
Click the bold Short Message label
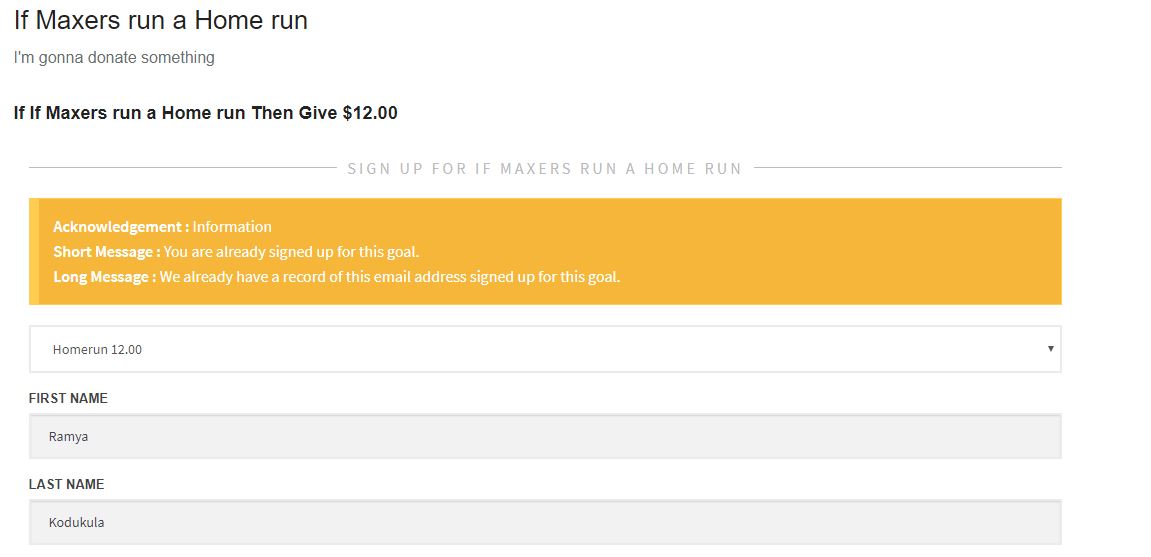[107, 252]
